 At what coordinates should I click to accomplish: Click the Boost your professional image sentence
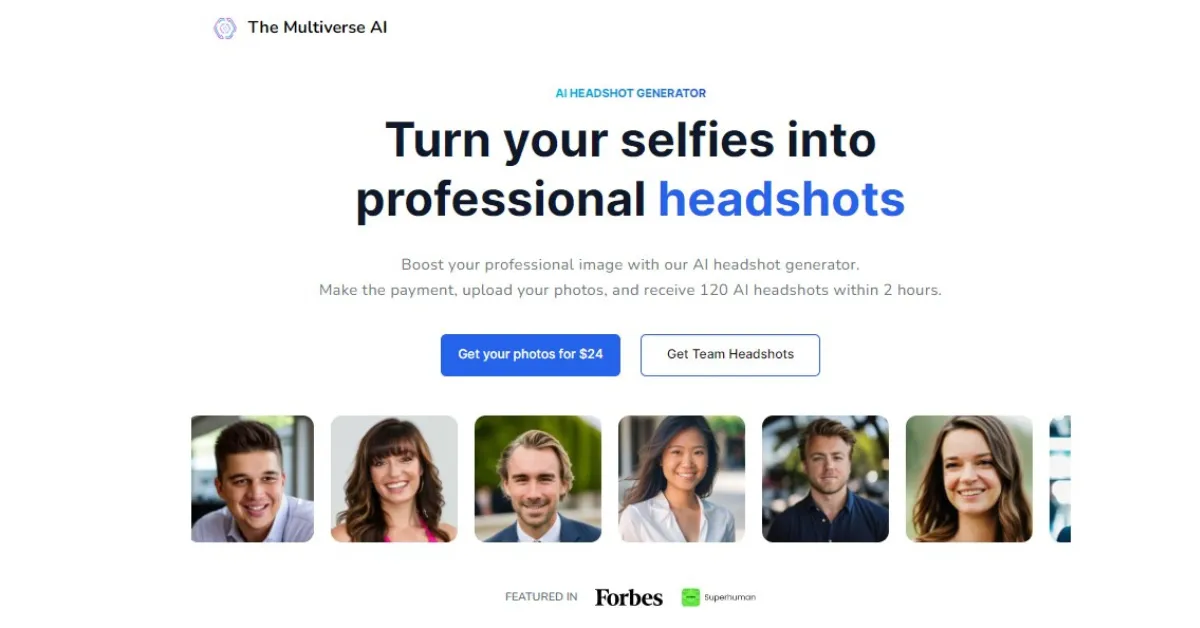click(631, 265)
